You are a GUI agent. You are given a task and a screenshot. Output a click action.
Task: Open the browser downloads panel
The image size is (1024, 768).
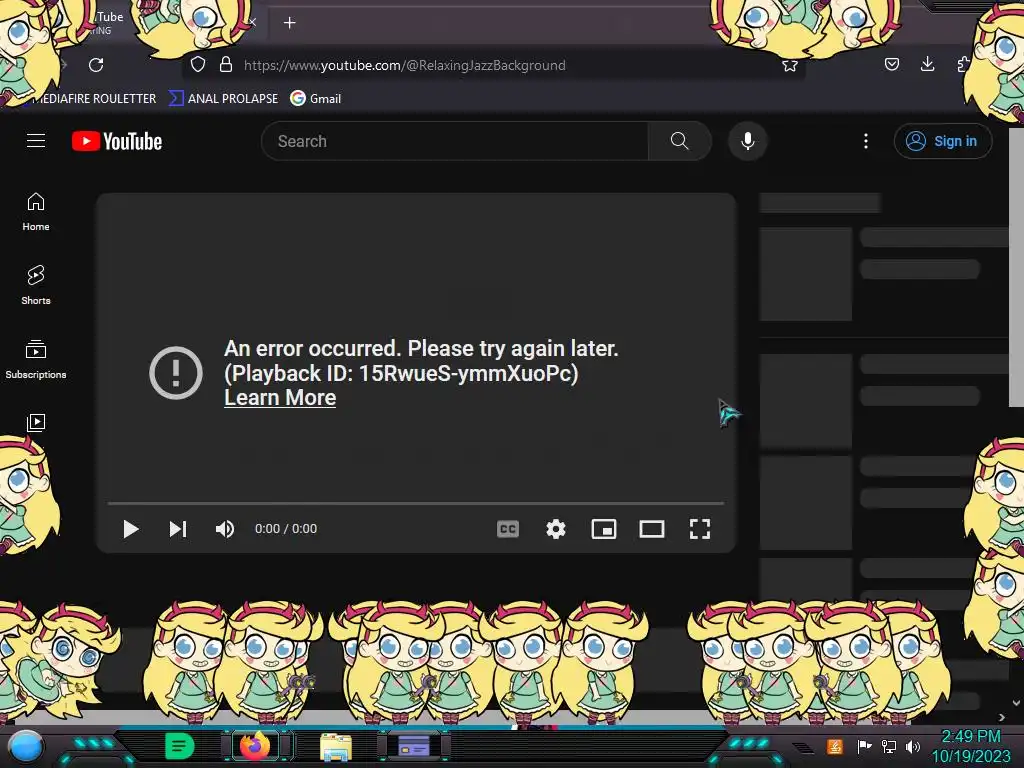pyautogui.click(x=927, y=64)
